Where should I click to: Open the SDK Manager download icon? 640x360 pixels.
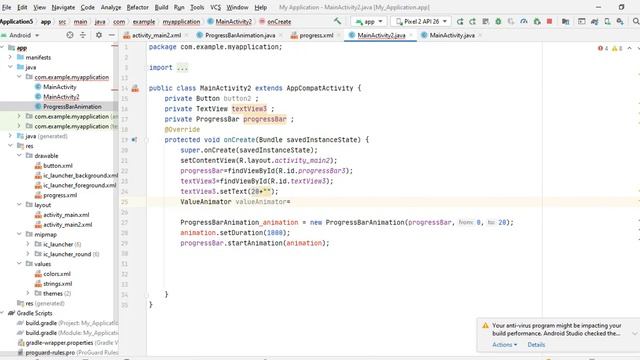[620, 21]
